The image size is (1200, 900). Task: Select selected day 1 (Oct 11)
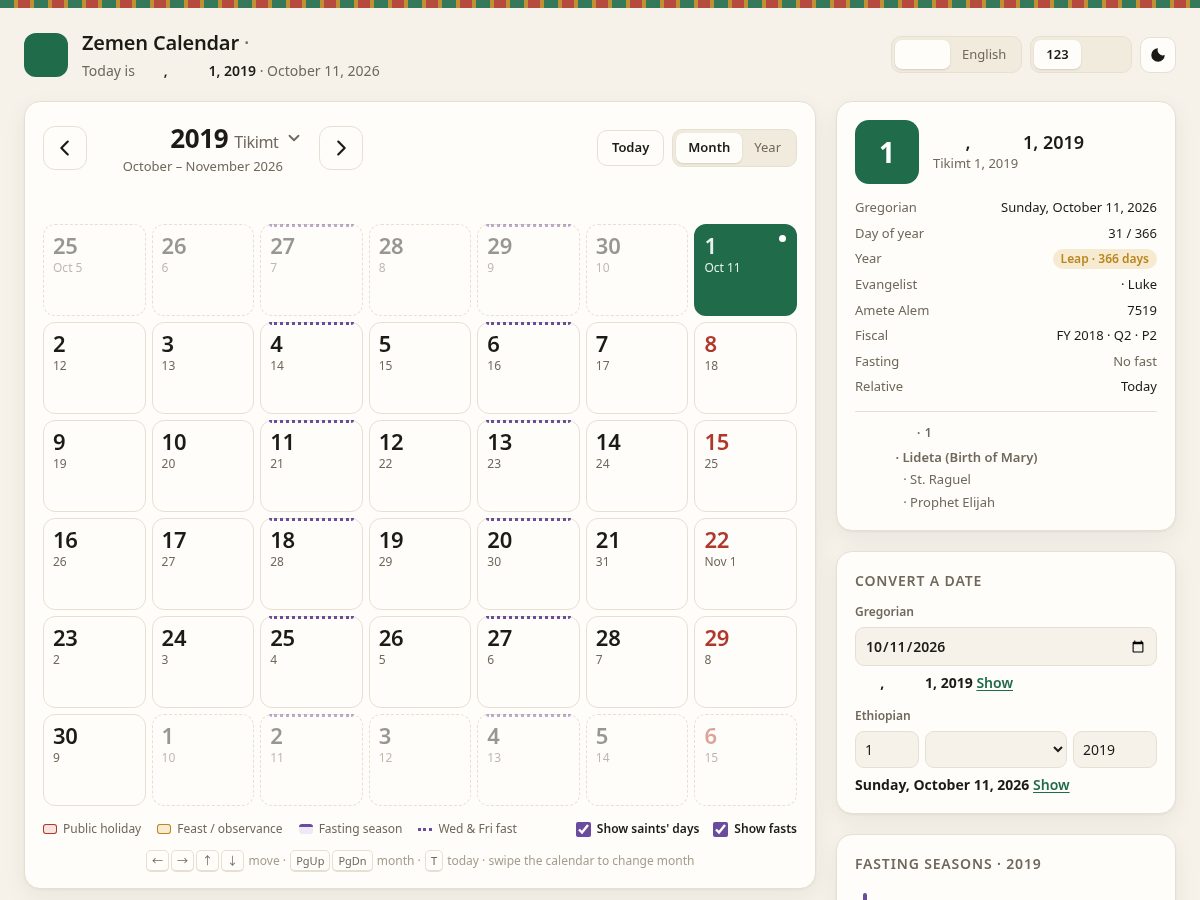pos(746,270)
